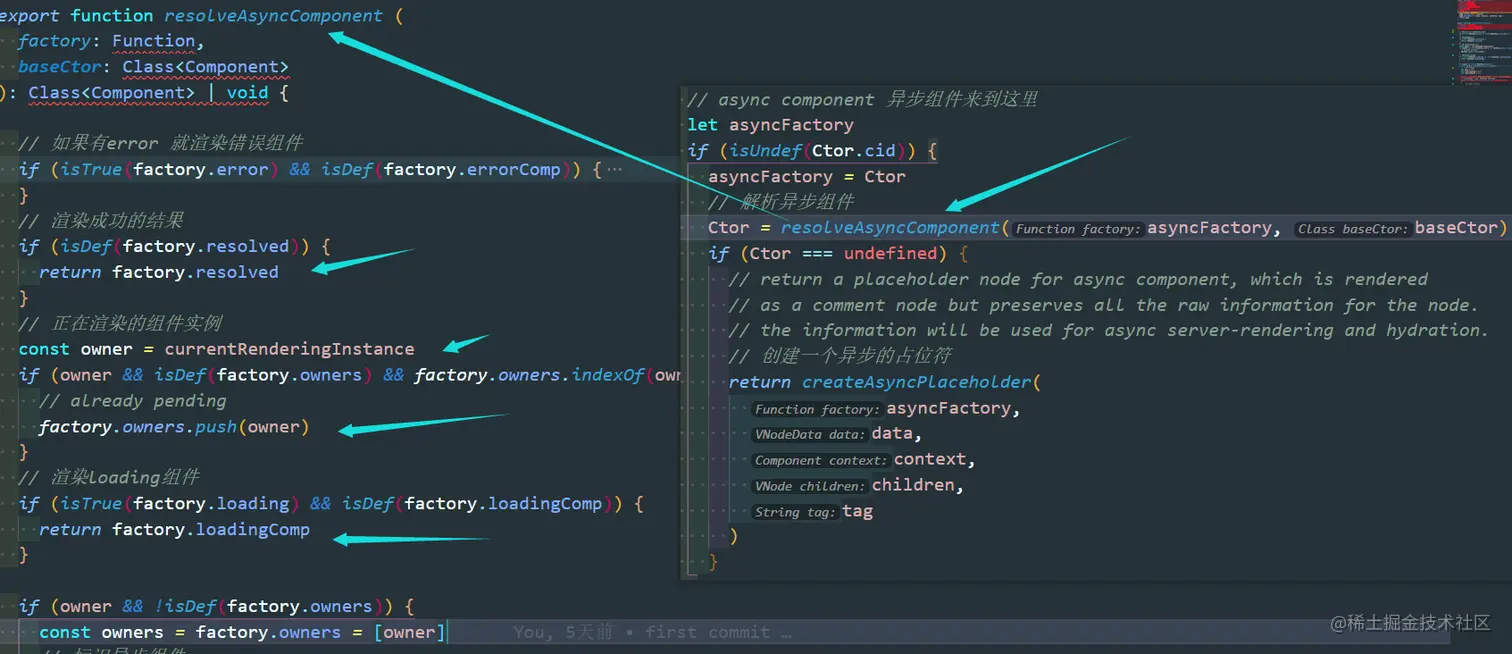Viewport: 1512px width, 654px height.
Task: Click undefined in the Ctor === undefined check
Action: (891, 254)
